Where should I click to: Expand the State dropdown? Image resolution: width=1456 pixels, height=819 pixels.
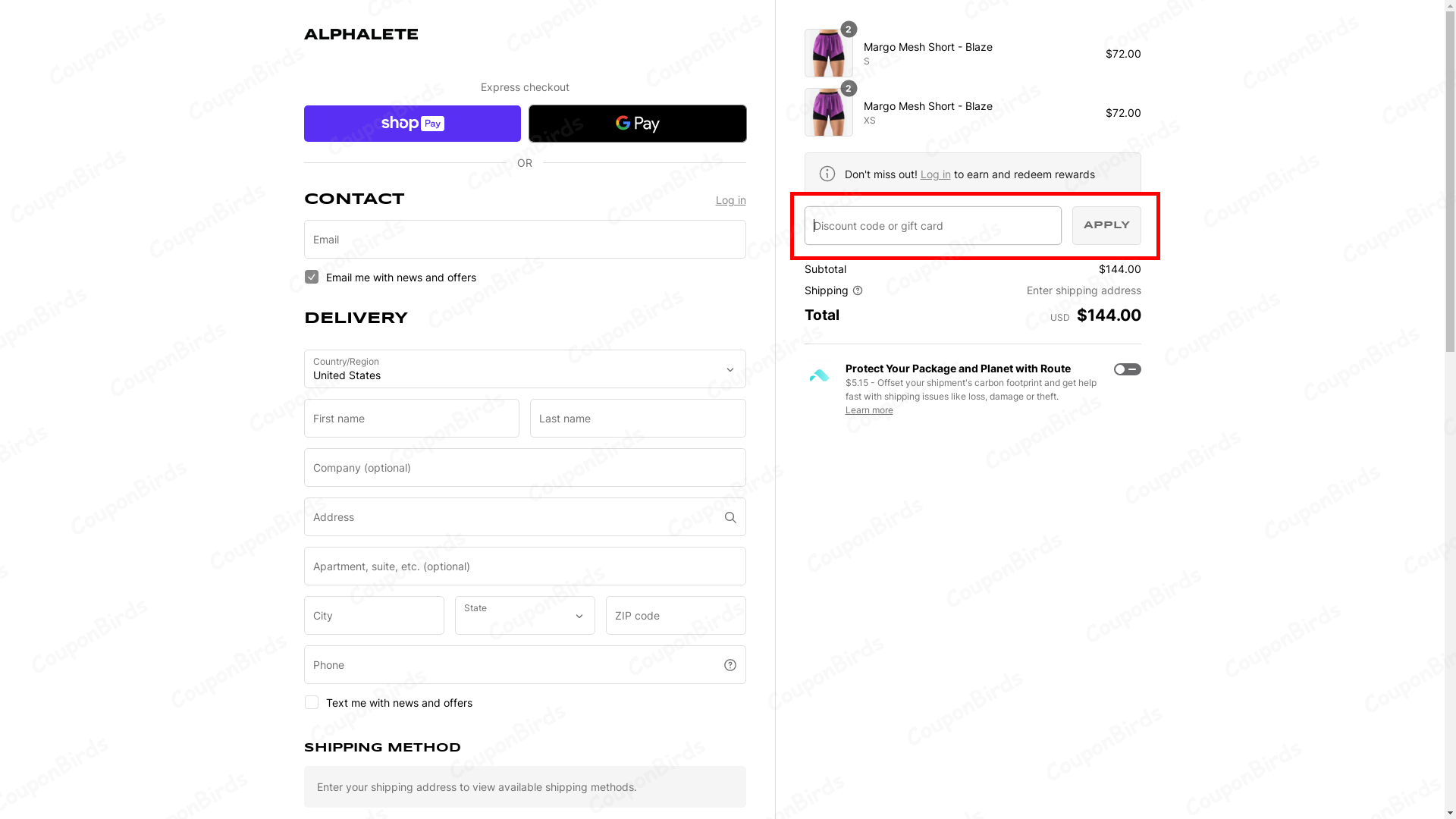[x=525, y=616]
